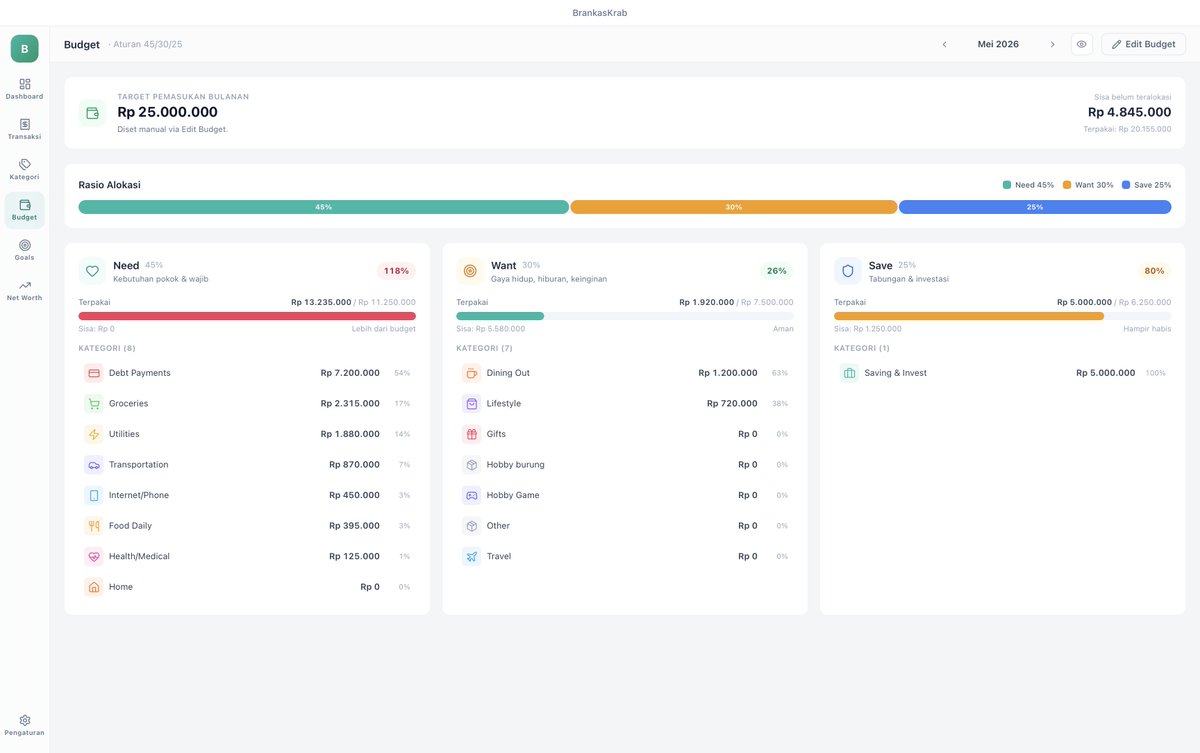1200x753 pixels.
Task: Click the green B app logo
Action: (25, 49)
